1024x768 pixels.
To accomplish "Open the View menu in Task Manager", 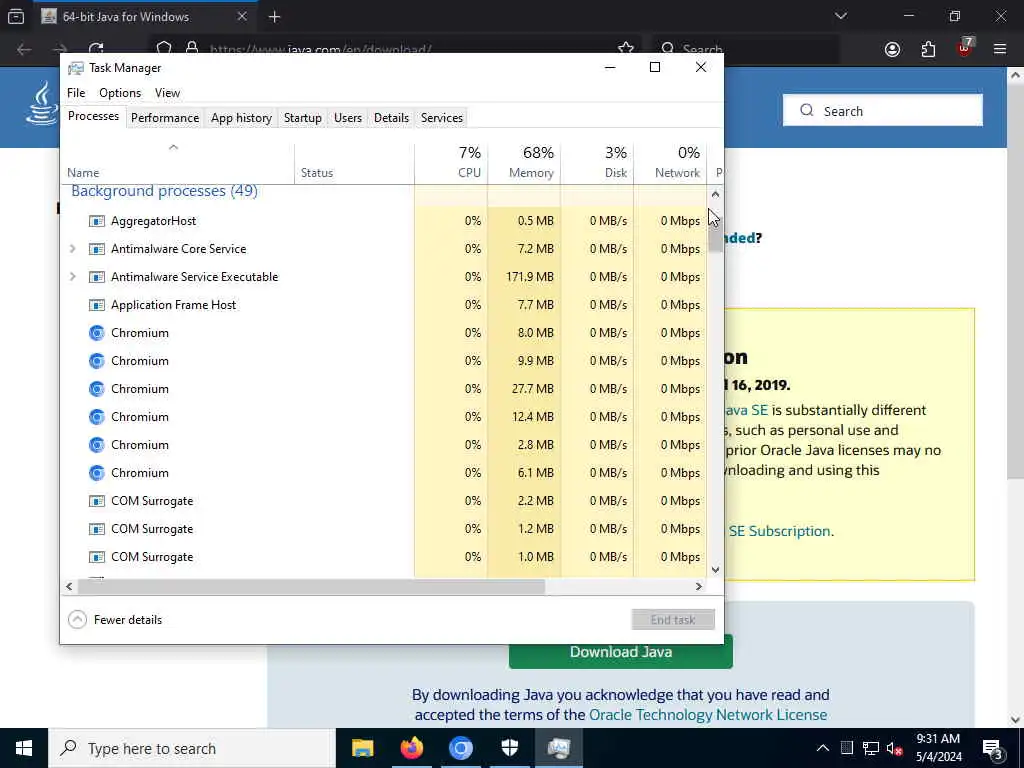I will coord(167,93).
